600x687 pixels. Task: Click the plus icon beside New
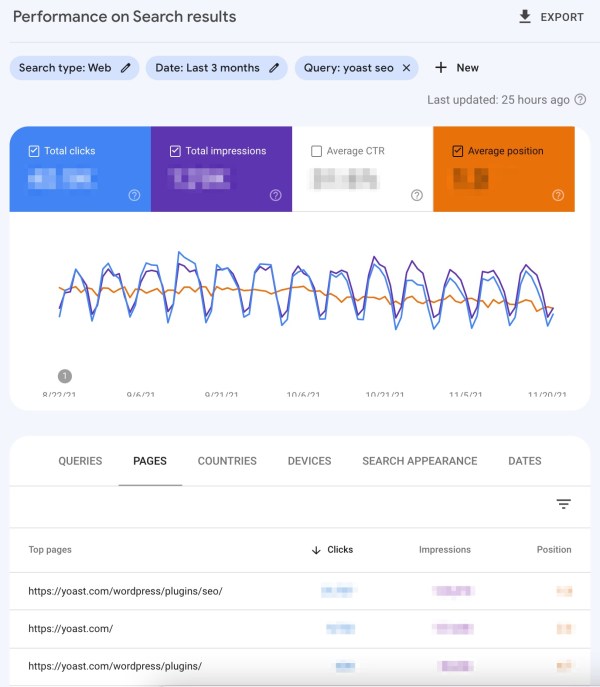[x=441, y=67]
